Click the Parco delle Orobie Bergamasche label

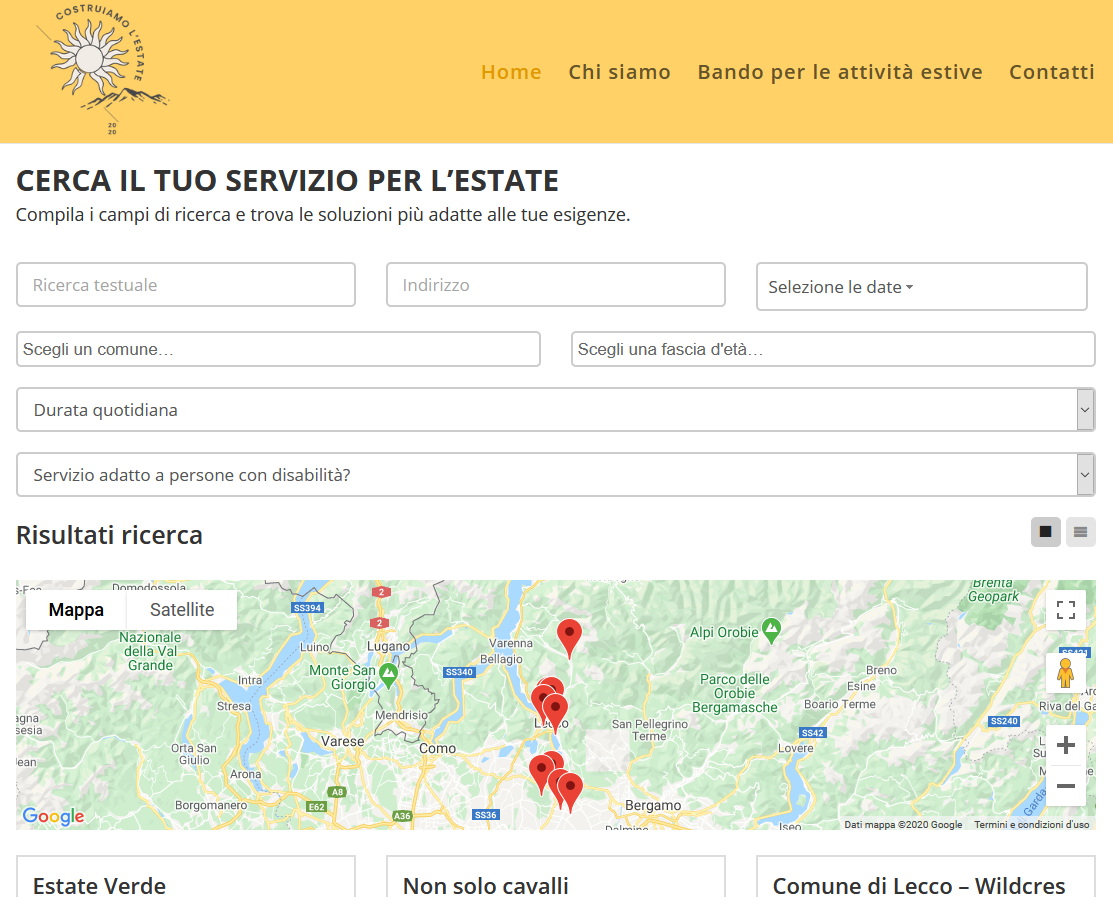point(735,693)
